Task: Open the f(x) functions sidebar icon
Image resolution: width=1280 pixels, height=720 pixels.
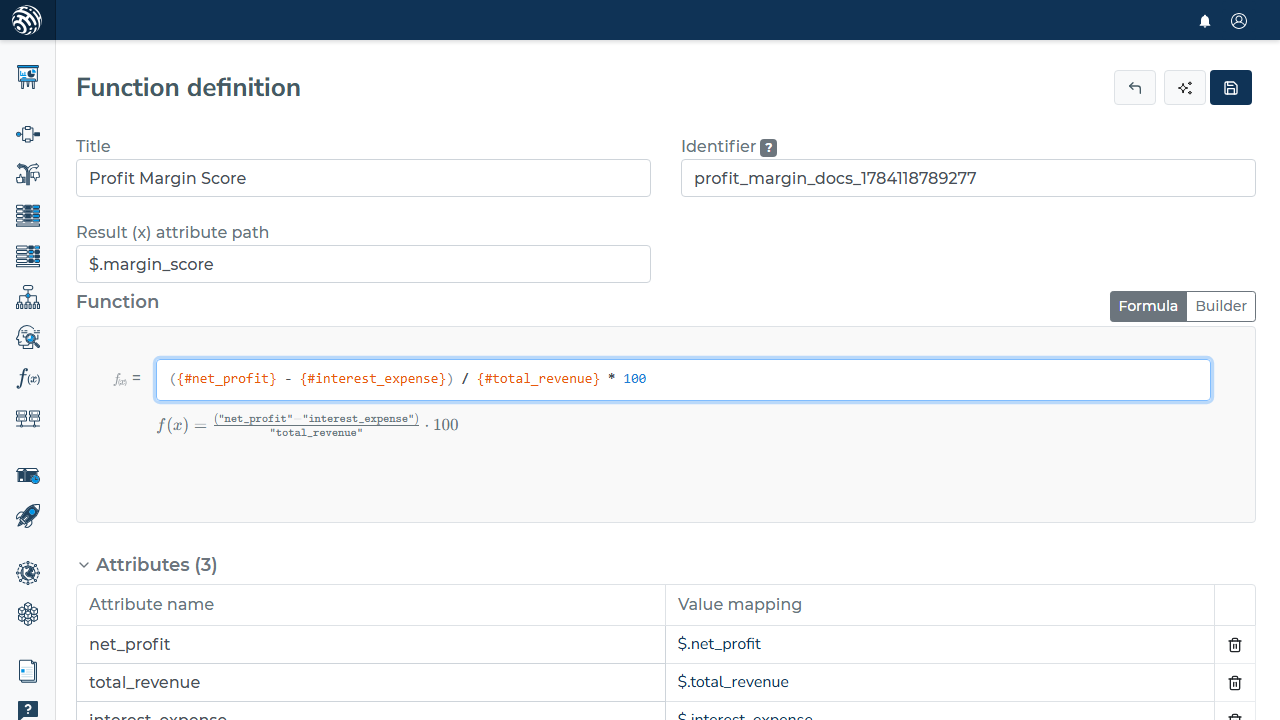Action: click(28, 378)
